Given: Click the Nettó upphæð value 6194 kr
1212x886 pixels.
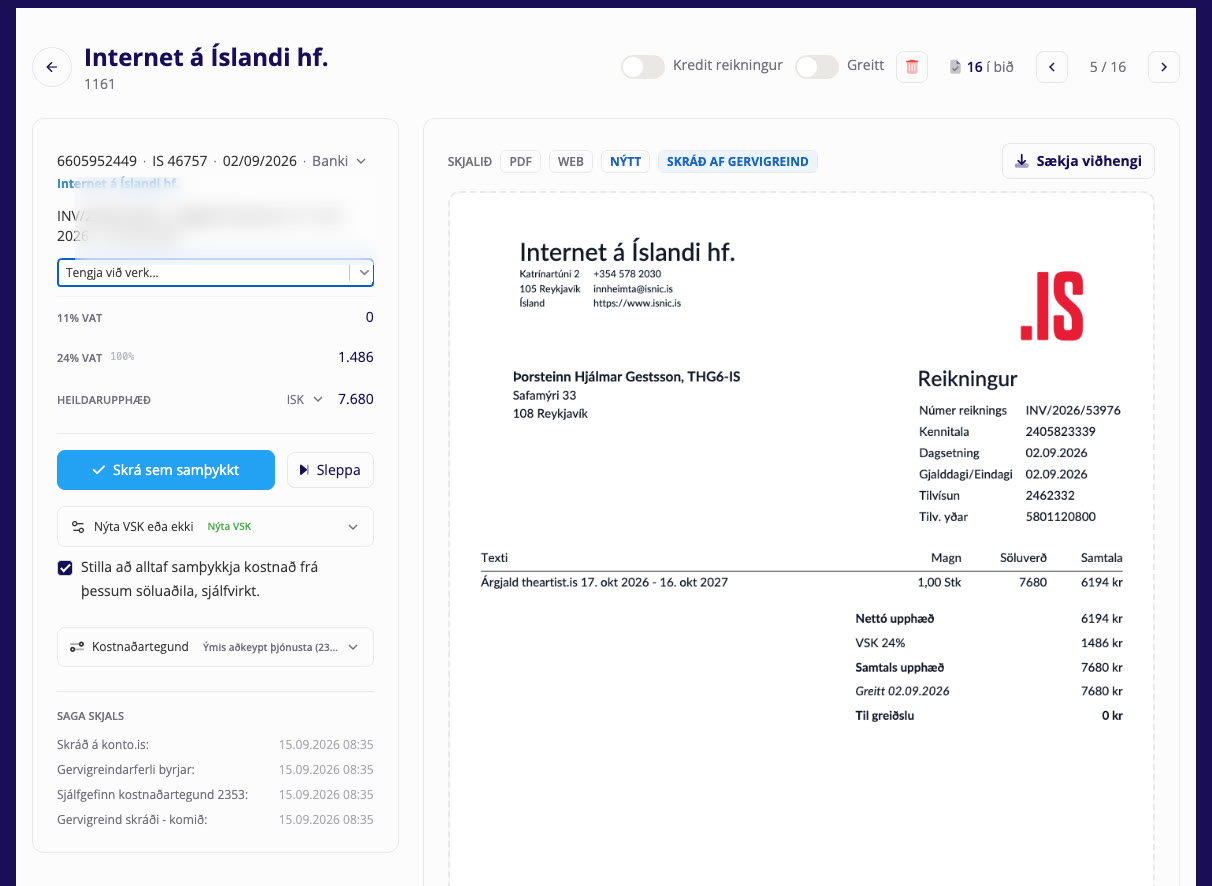Looking at the screenshot, I should [1101, 619].
